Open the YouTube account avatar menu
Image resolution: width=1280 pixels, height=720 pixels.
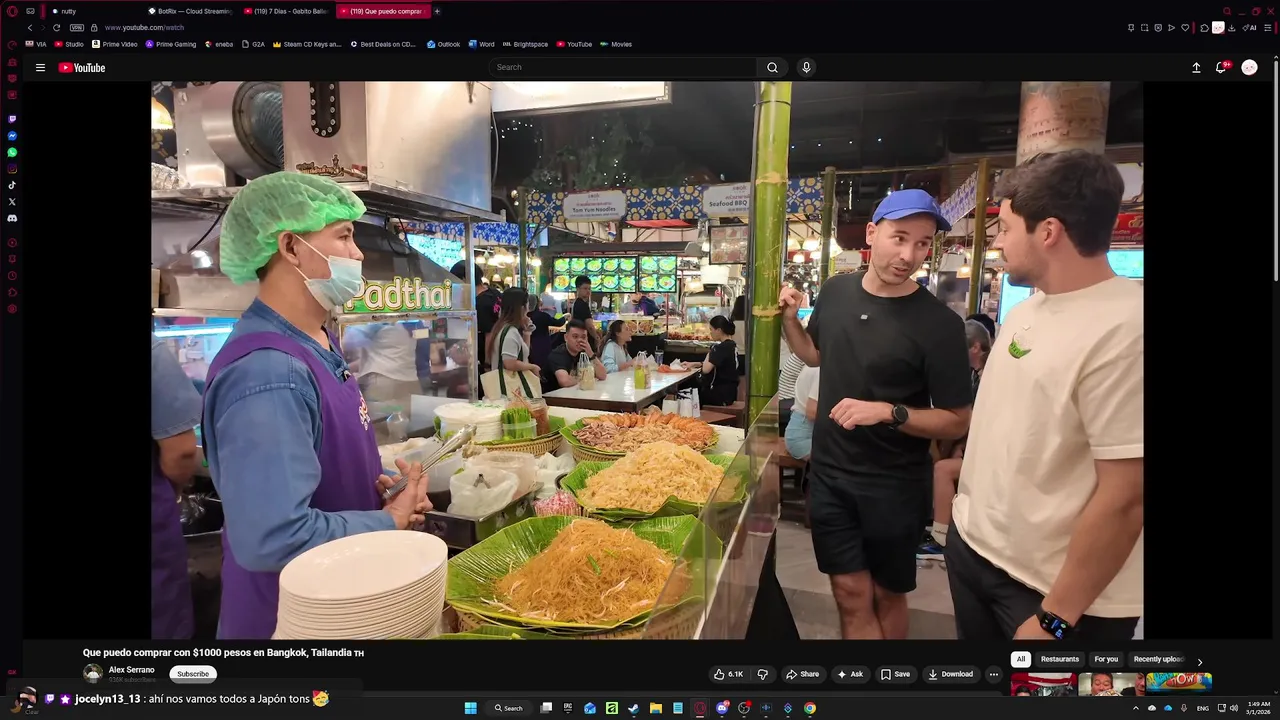(x=1249, y=67)
